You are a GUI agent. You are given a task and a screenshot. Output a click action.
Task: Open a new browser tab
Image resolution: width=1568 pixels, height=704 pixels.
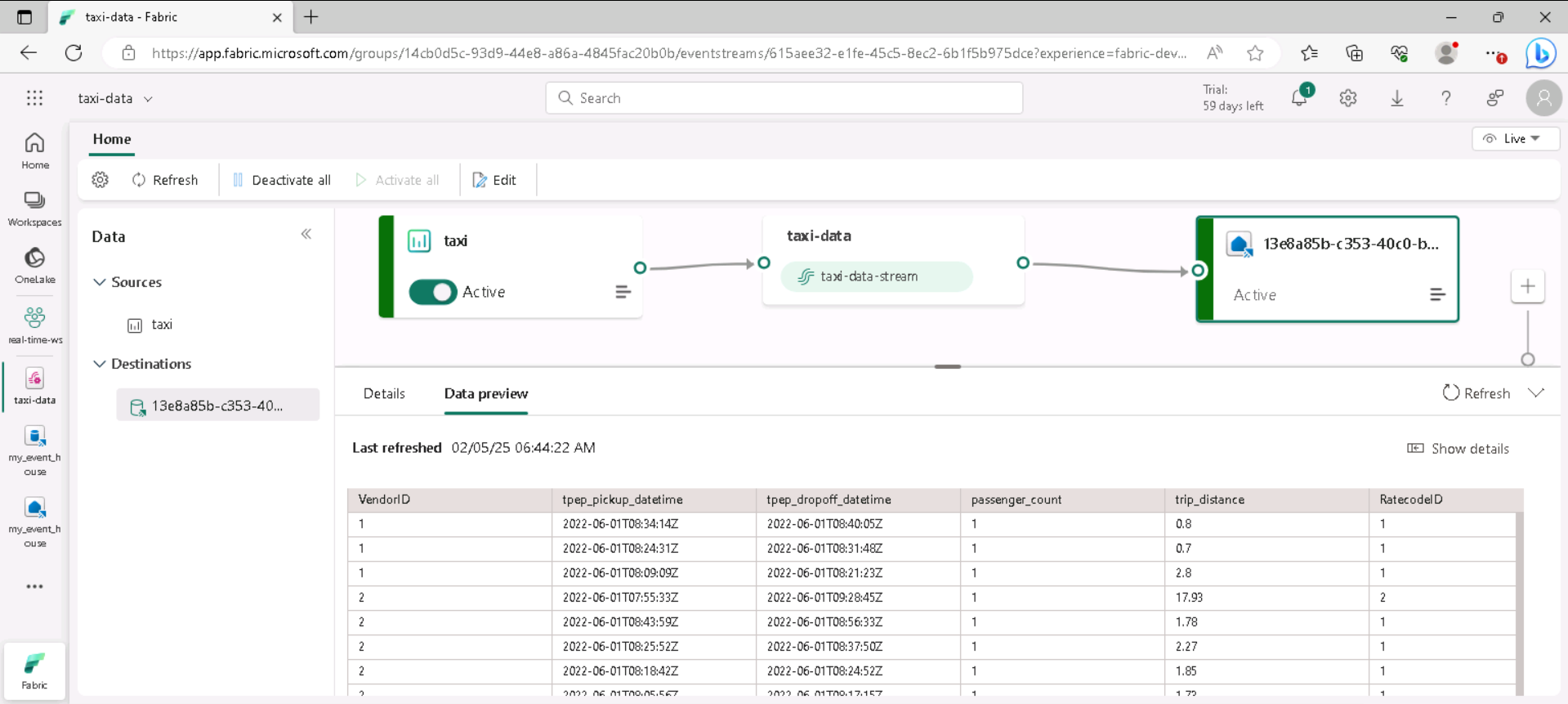pos(311,17)
